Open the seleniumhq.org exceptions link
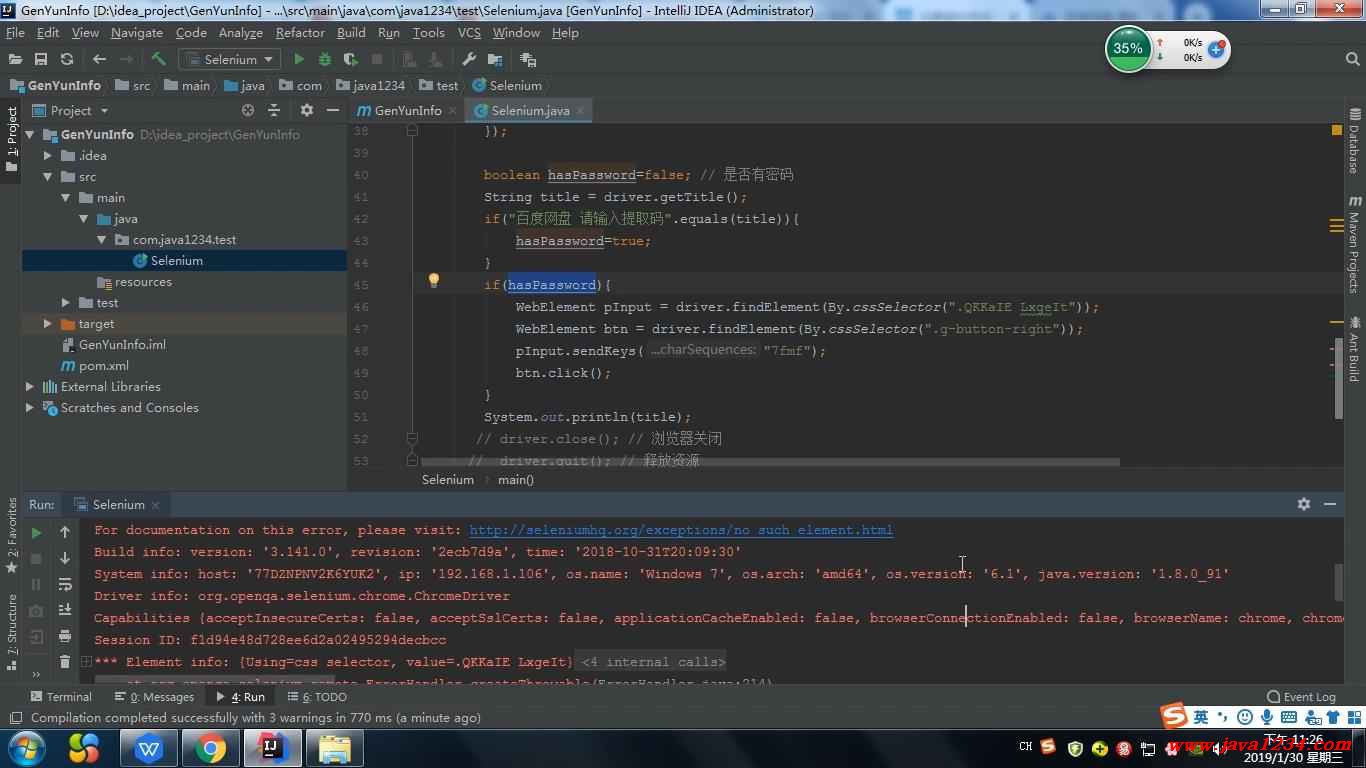This screenshot has width=1366, height=768. [681, 530]
